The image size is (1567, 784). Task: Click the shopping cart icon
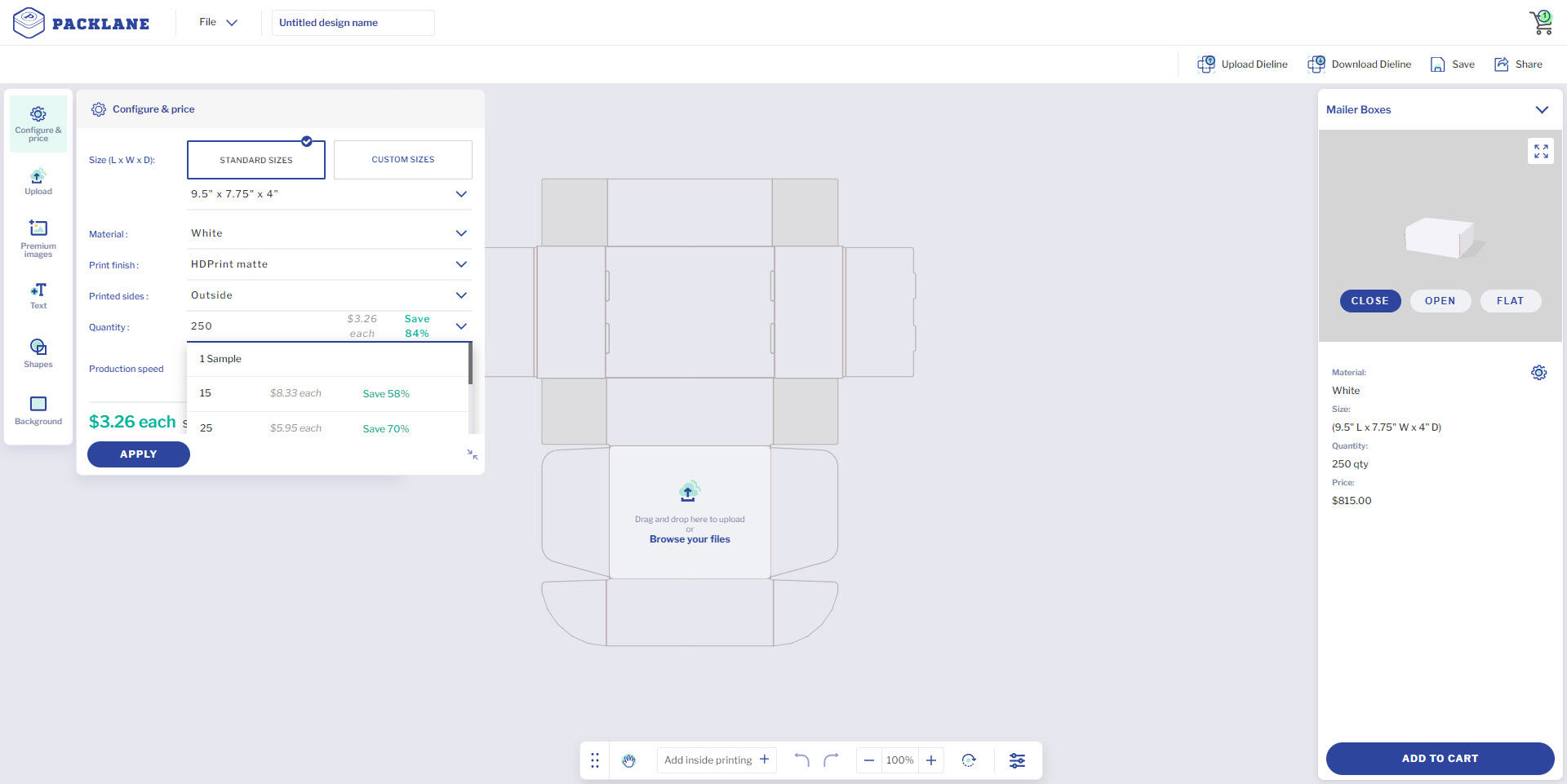pos(1541,22)
